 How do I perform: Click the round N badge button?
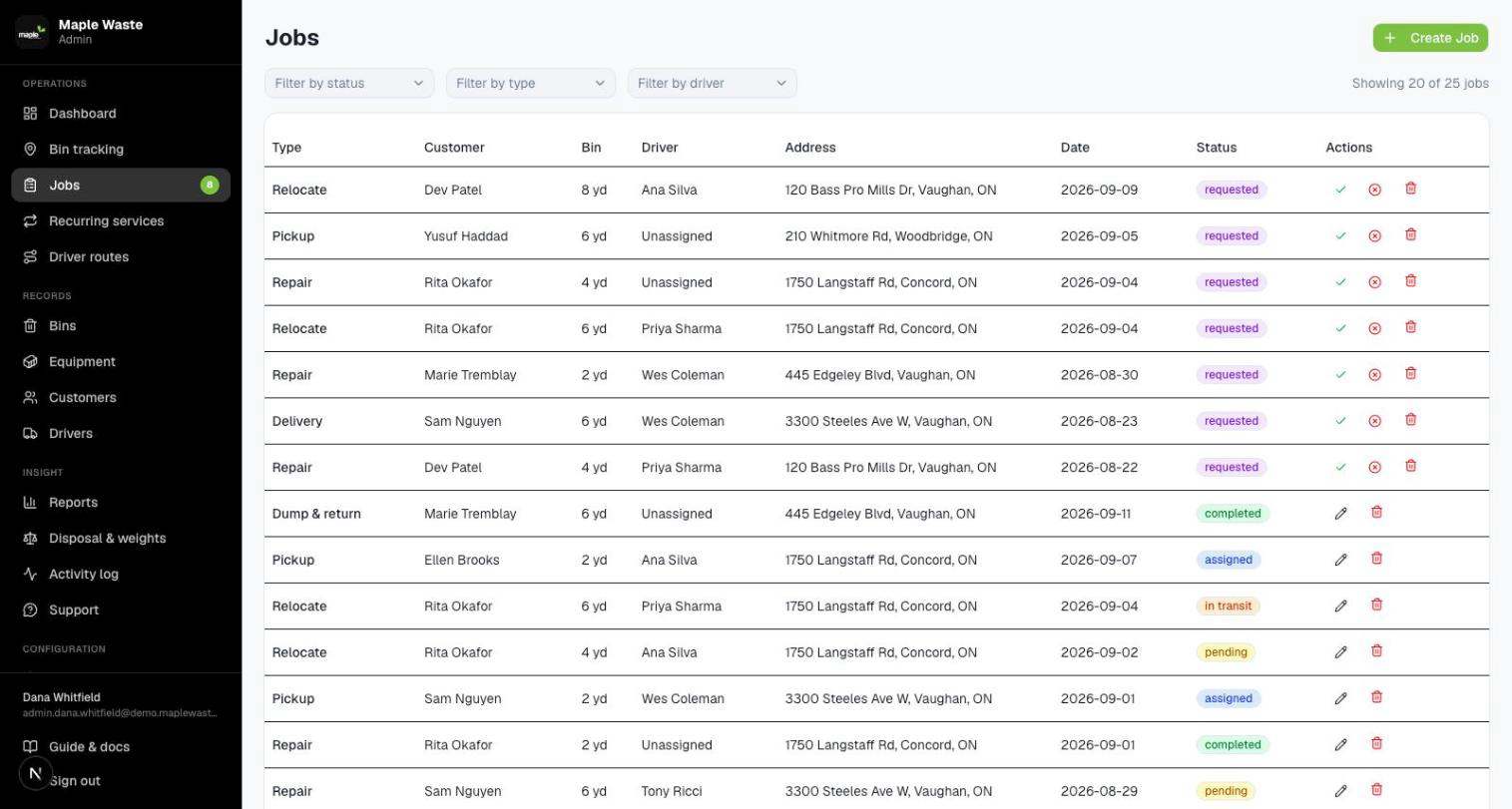[35, 773]
